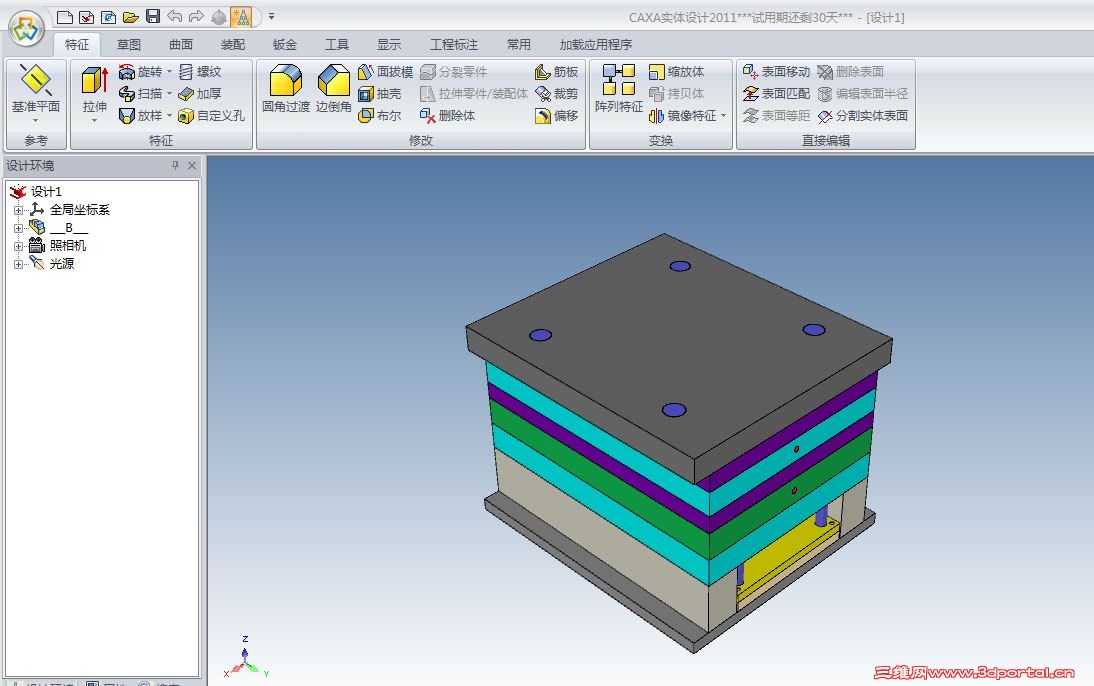Click the XYZ coordinate axis triad
Image resolution: width=1094 pixels, height=686 pixels.
click(x=246, y=658)
